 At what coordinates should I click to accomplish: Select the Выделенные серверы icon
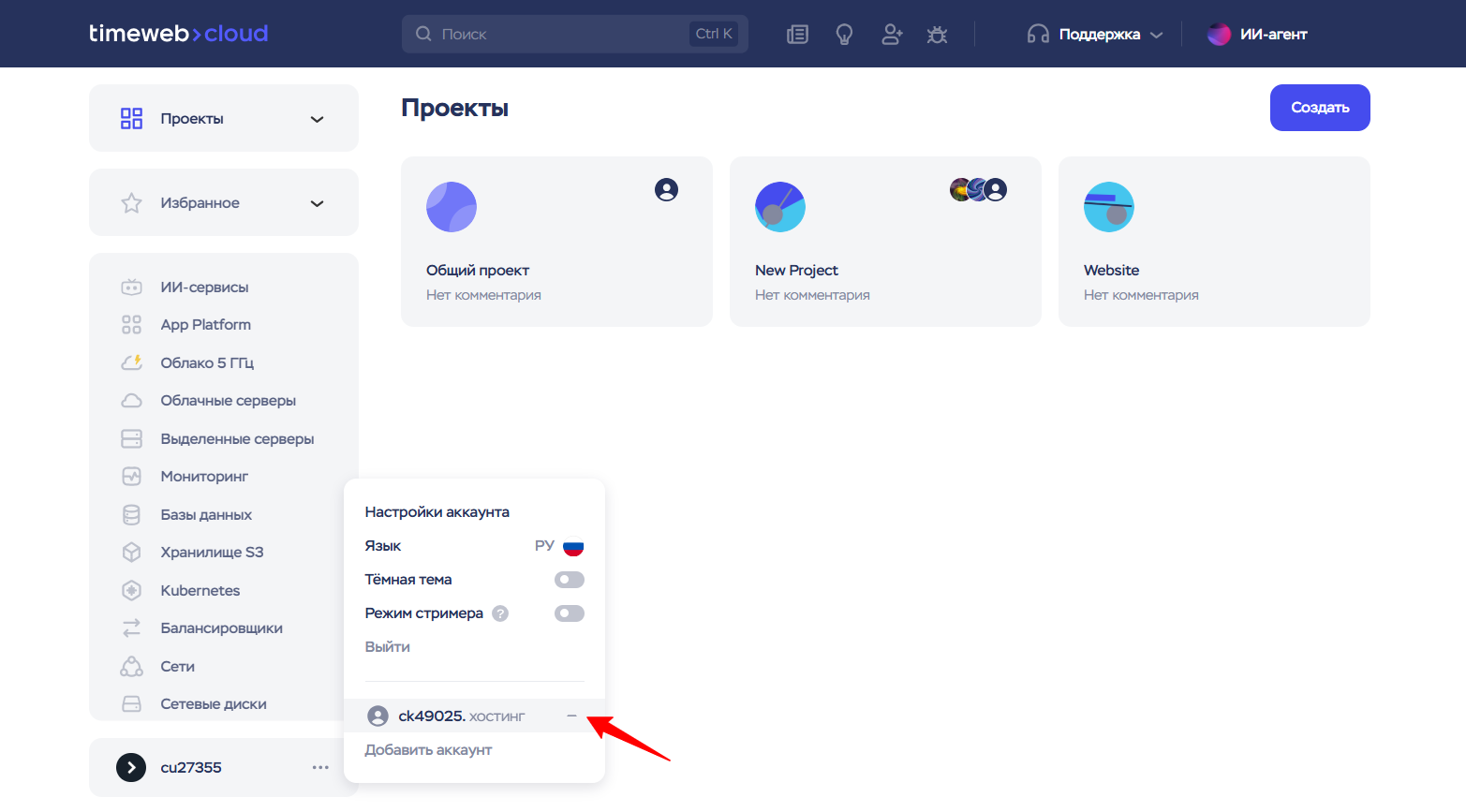pyautogui.click(x=132, y=438)
